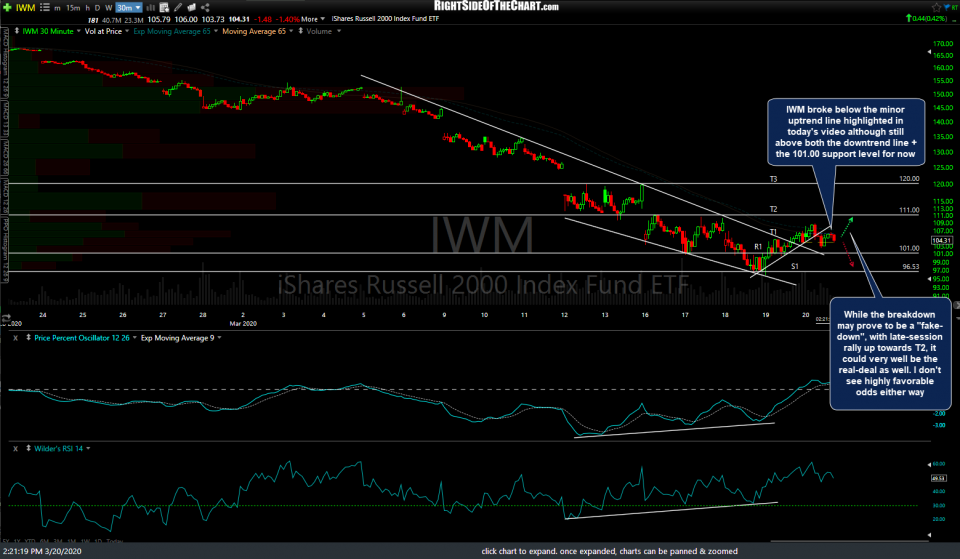Open the 30m timeframe dropdown arrow

coord(138,8)
